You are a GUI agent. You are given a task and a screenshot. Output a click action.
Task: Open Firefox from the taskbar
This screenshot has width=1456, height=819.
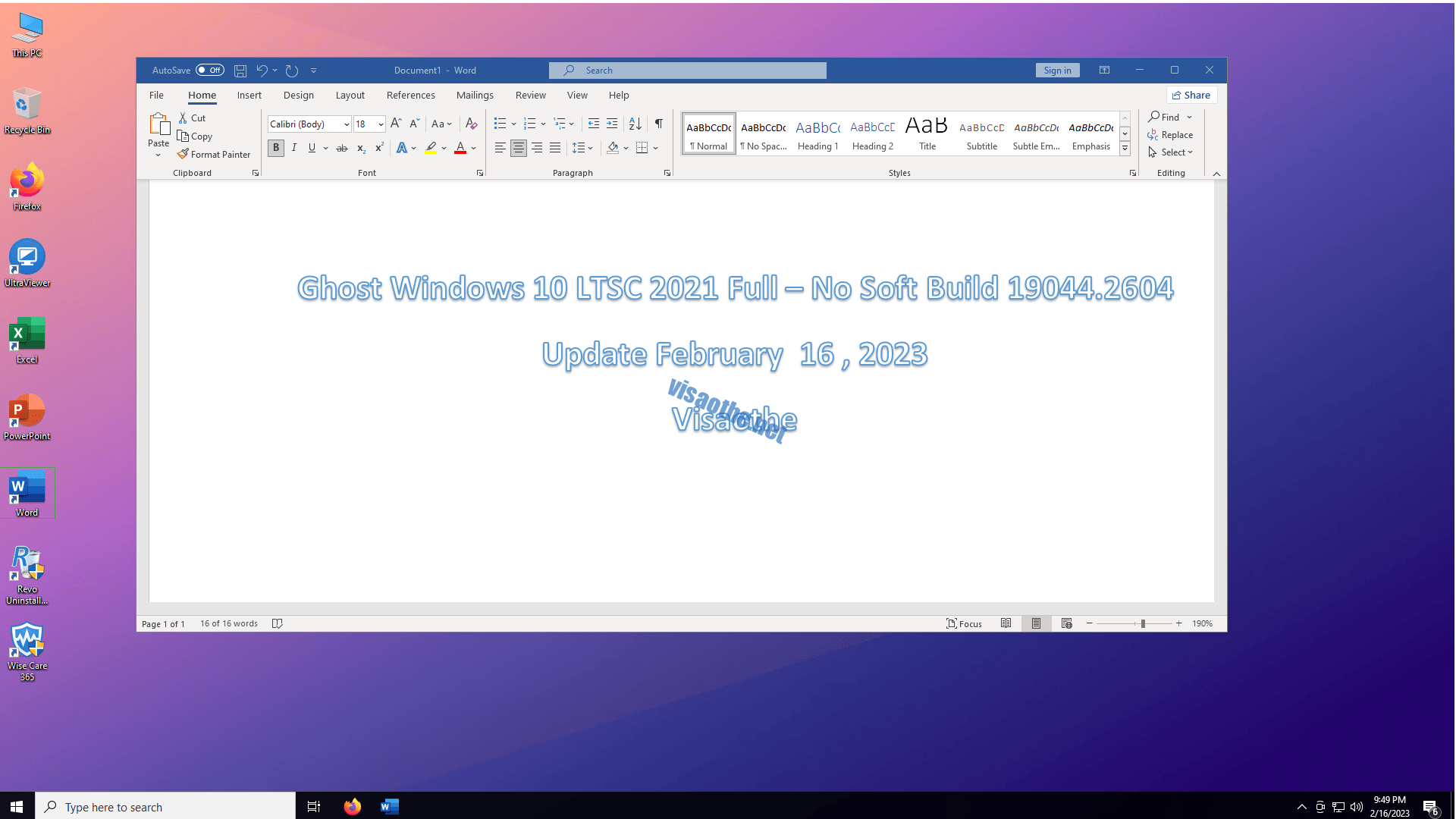click(352, 807)
